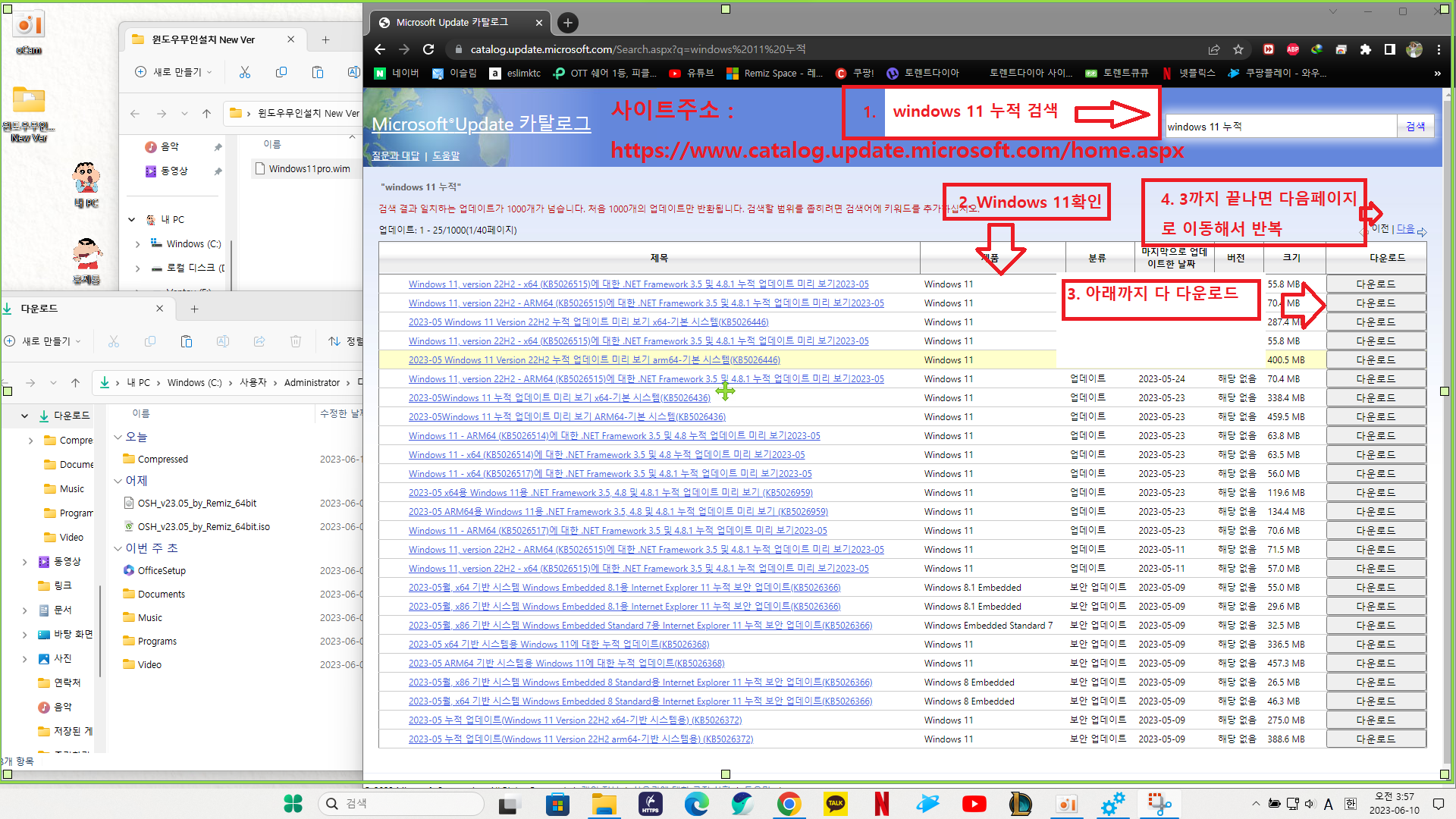Click the taskbar clock showing 오전 3:57

1394,804
